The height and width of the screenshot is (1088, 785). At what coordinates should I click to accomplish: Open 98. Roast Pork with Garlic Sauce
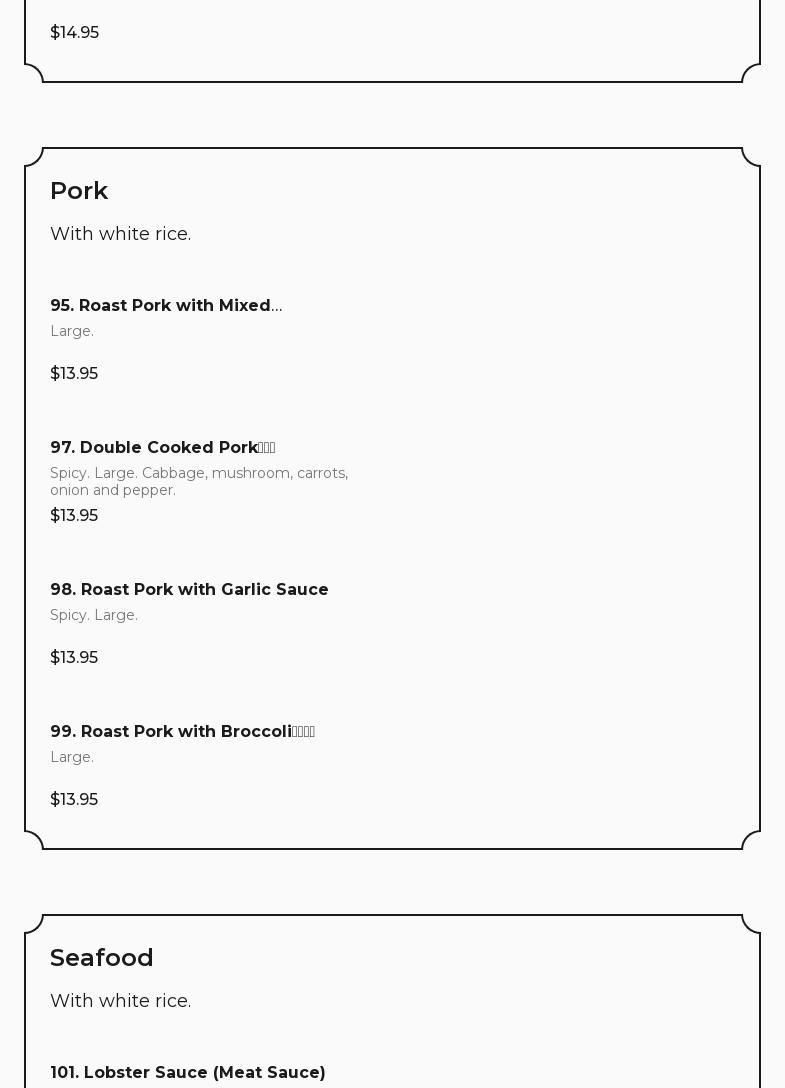(x=189, y=590)
